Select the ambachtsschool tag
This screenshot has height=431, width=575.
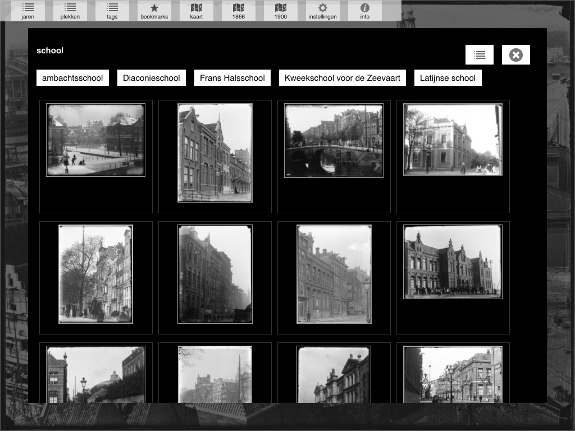[73, 78]
